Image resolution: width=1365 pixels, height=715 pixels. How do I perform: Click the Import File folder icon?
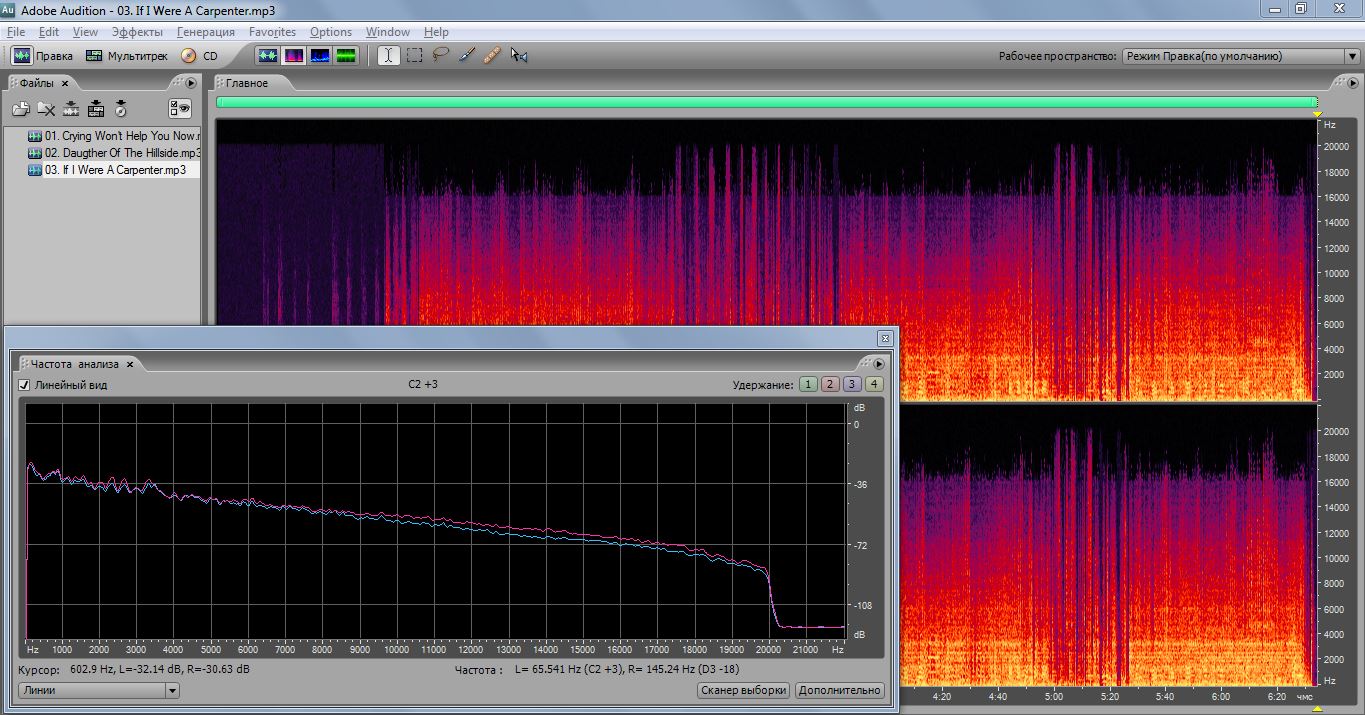(x=21, y=109)
